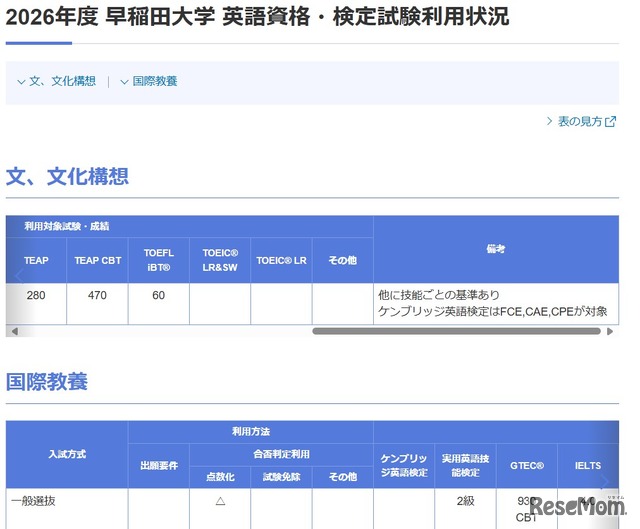Click the その他 header in the first table
640x529 pixels.
click(343, 260)
